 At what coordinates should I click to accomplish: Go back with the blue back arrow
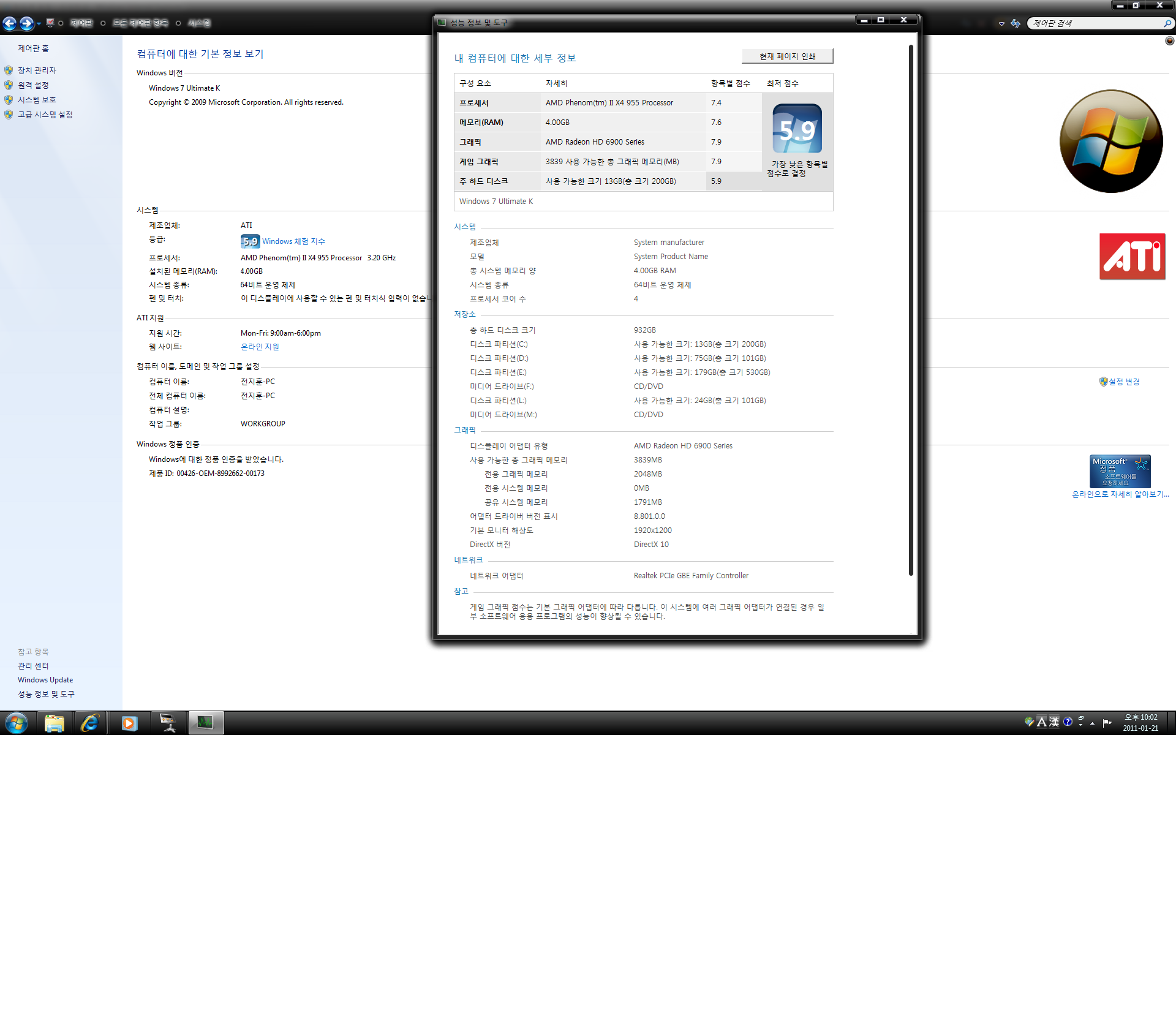[9, 23]
